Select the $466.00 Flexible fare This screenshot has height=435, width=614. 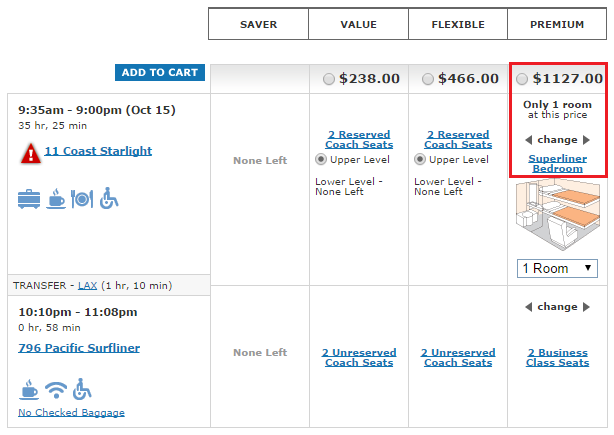click(429, 79)
